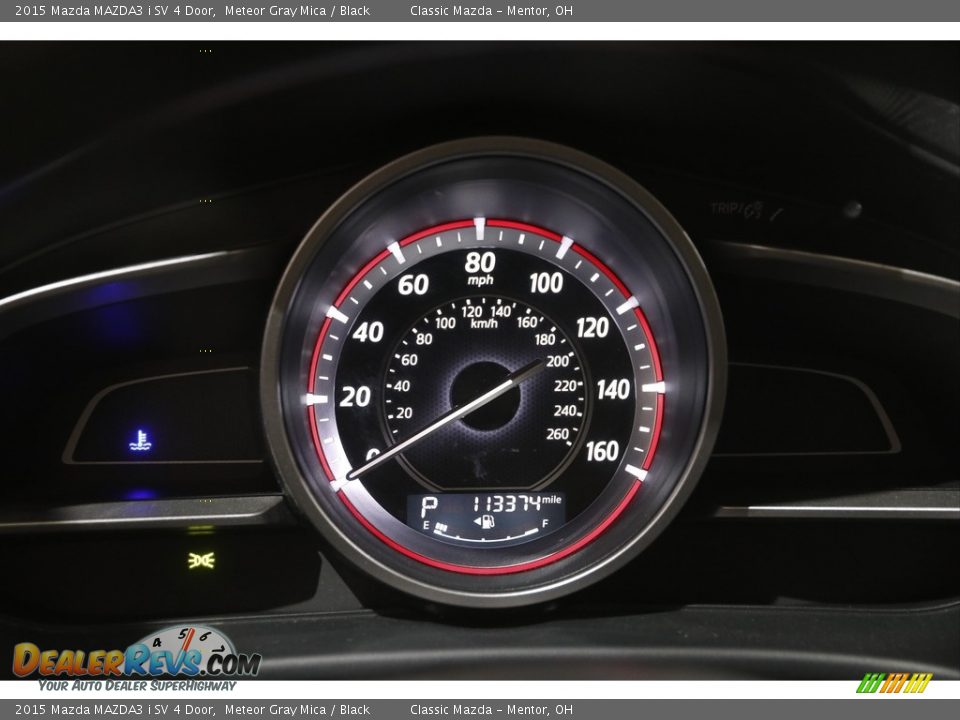Click the 160 mph number on the dial

click(602, 451)
